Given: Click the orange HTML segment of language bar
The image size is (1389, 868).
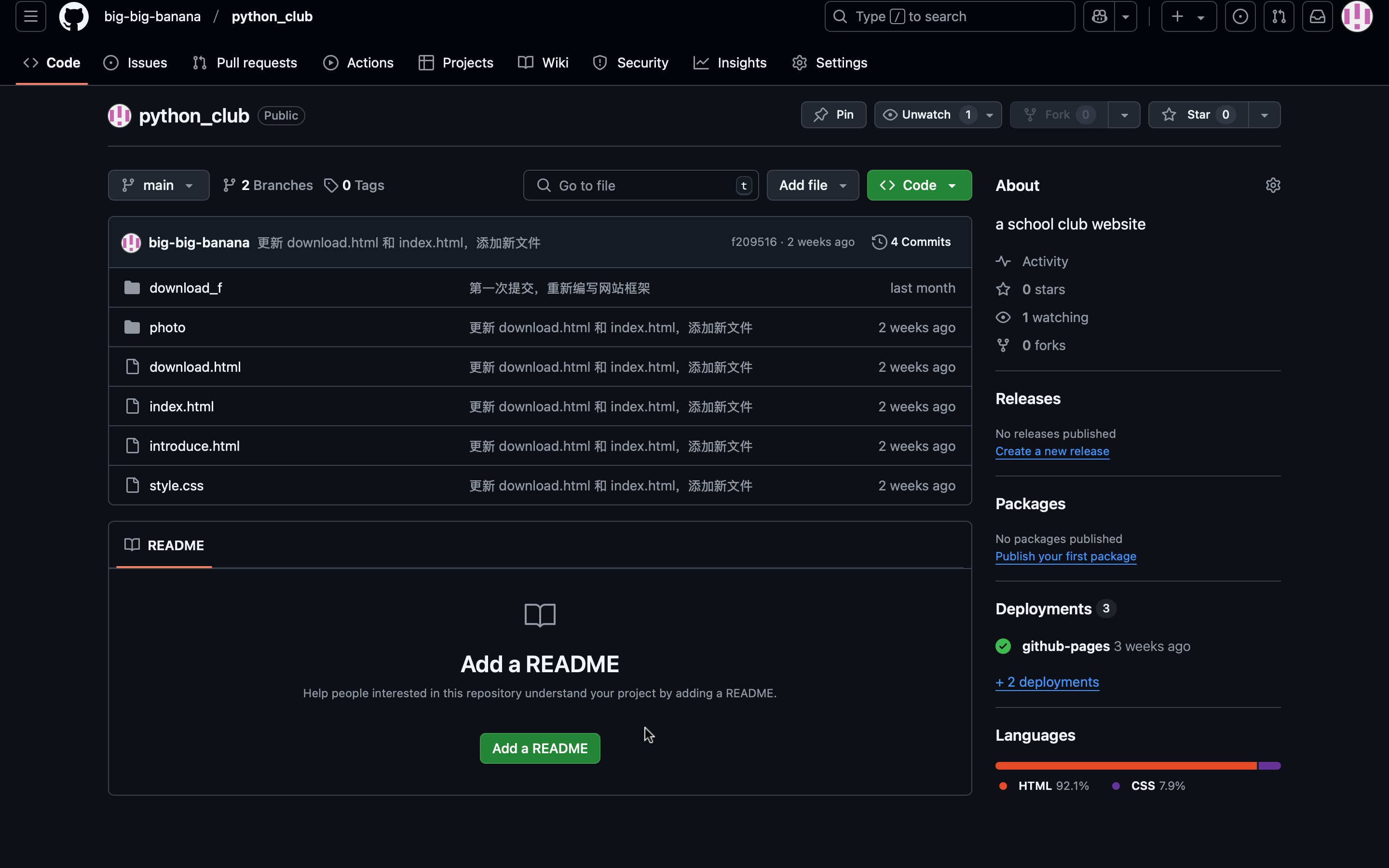Looking at the screenshot, I should click(1126, 766).
